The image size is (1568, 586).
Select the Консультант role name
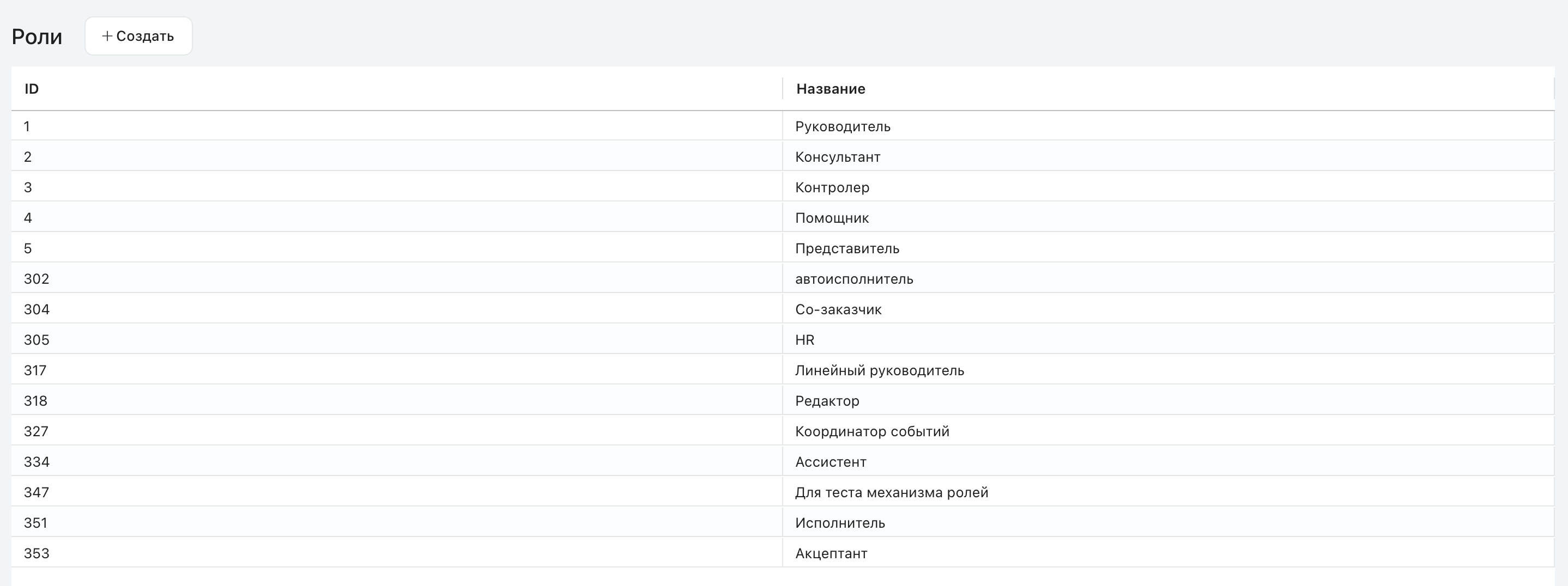pos(838,157)
